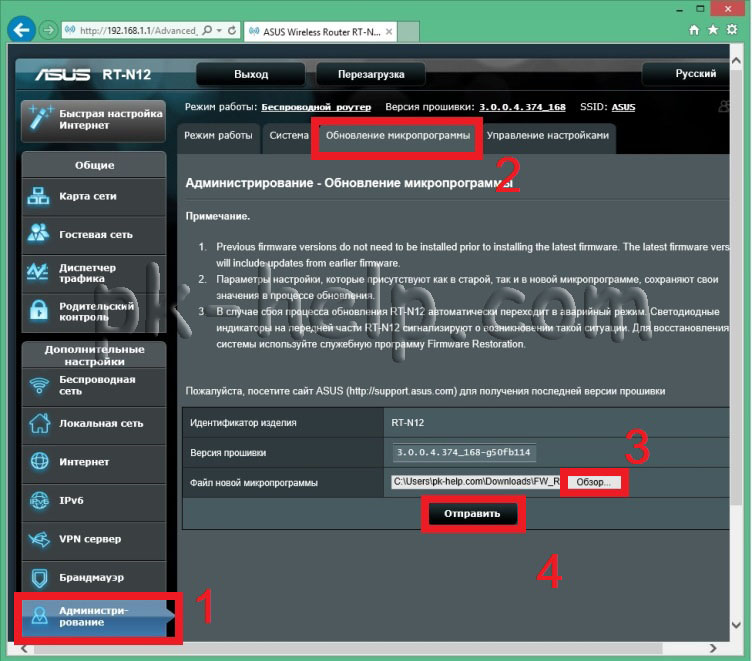Open Диспетчер трафика menu label
Viewport: 752px width, 661px height.
[87, 273]
